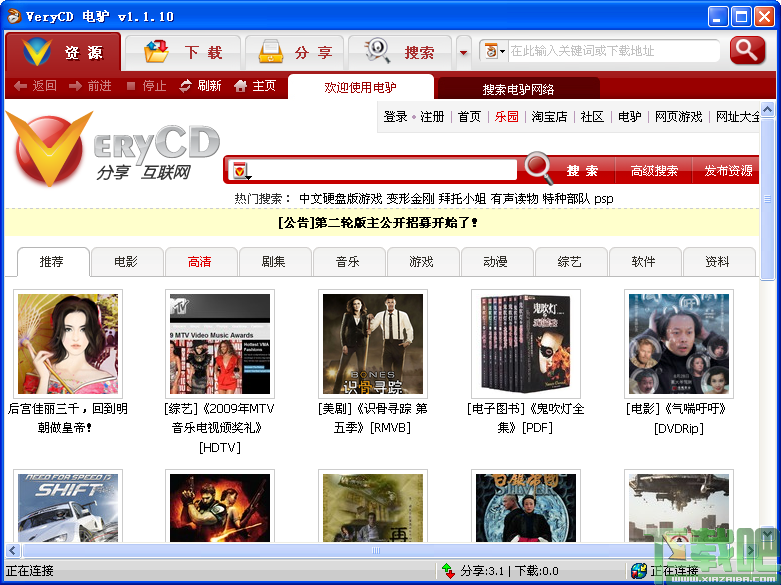The image size is (781, 585).
Task: Open the 淘宝店 link
Action: pos(549,117)
